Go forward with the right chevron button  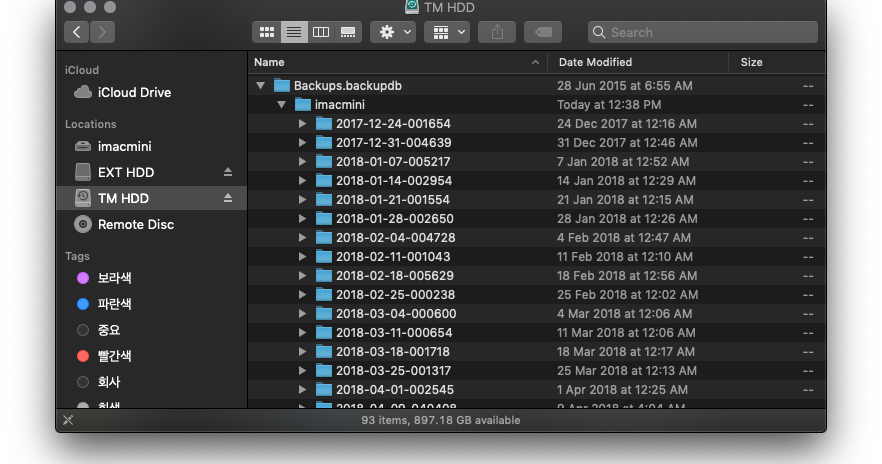[x=102, y=32]
